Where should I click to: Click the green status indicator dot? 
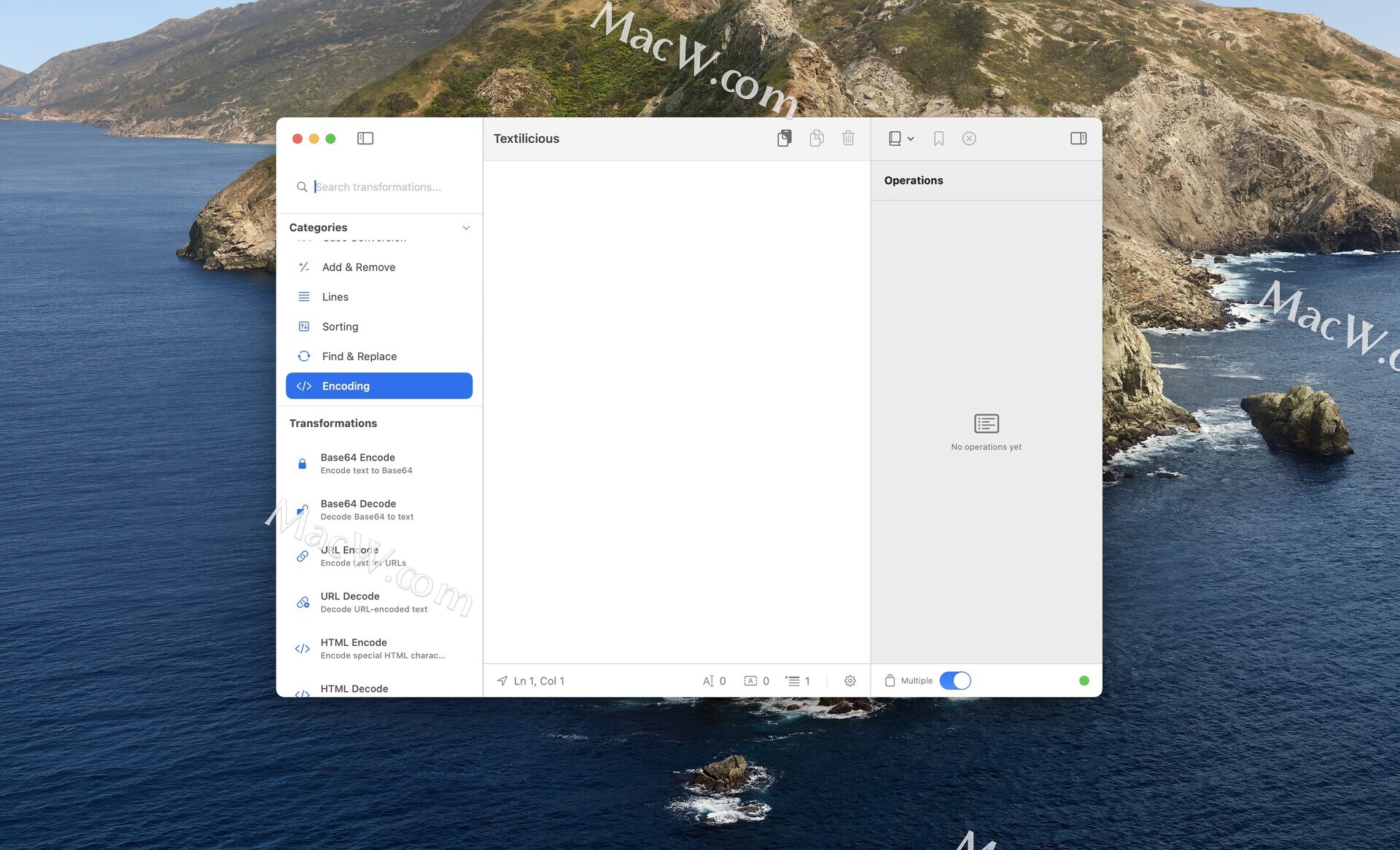[1084, 681]
